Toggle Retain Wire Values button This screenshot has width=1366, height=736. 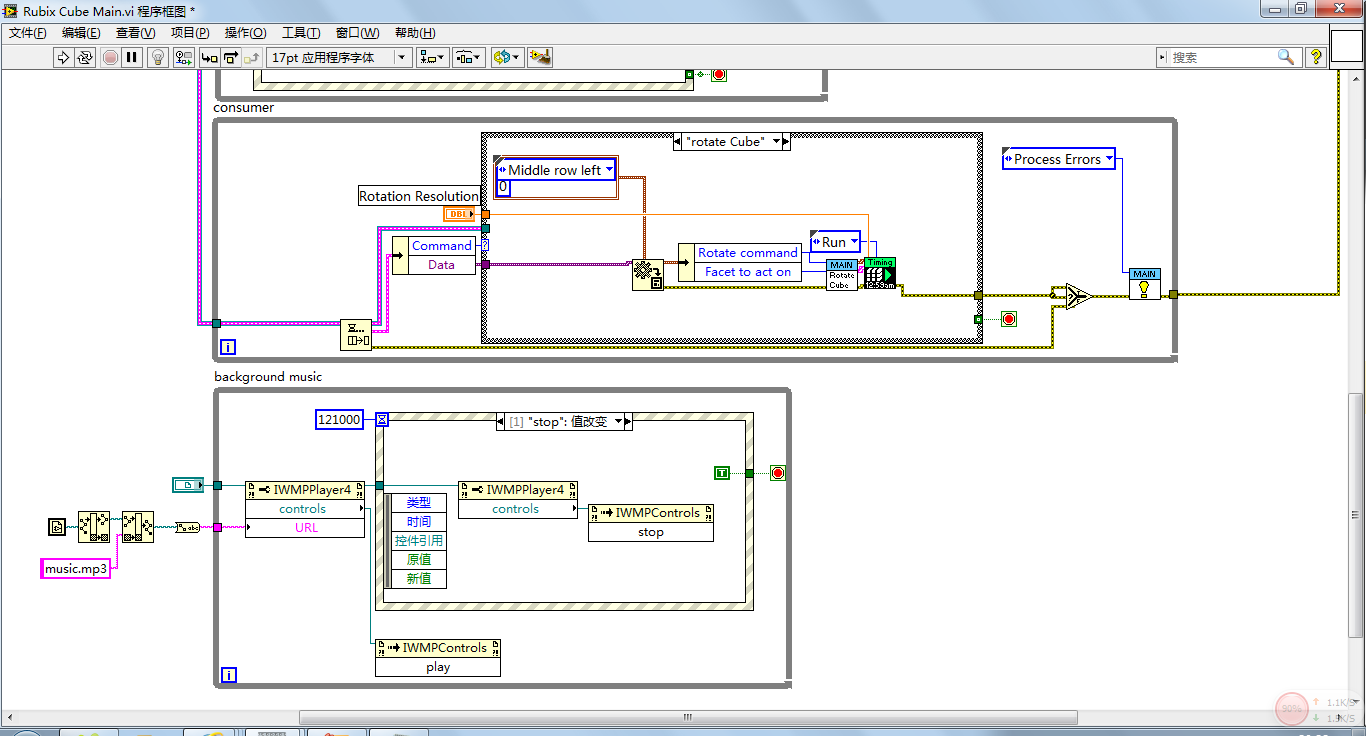pyautogui.click(x=183, y=57)
